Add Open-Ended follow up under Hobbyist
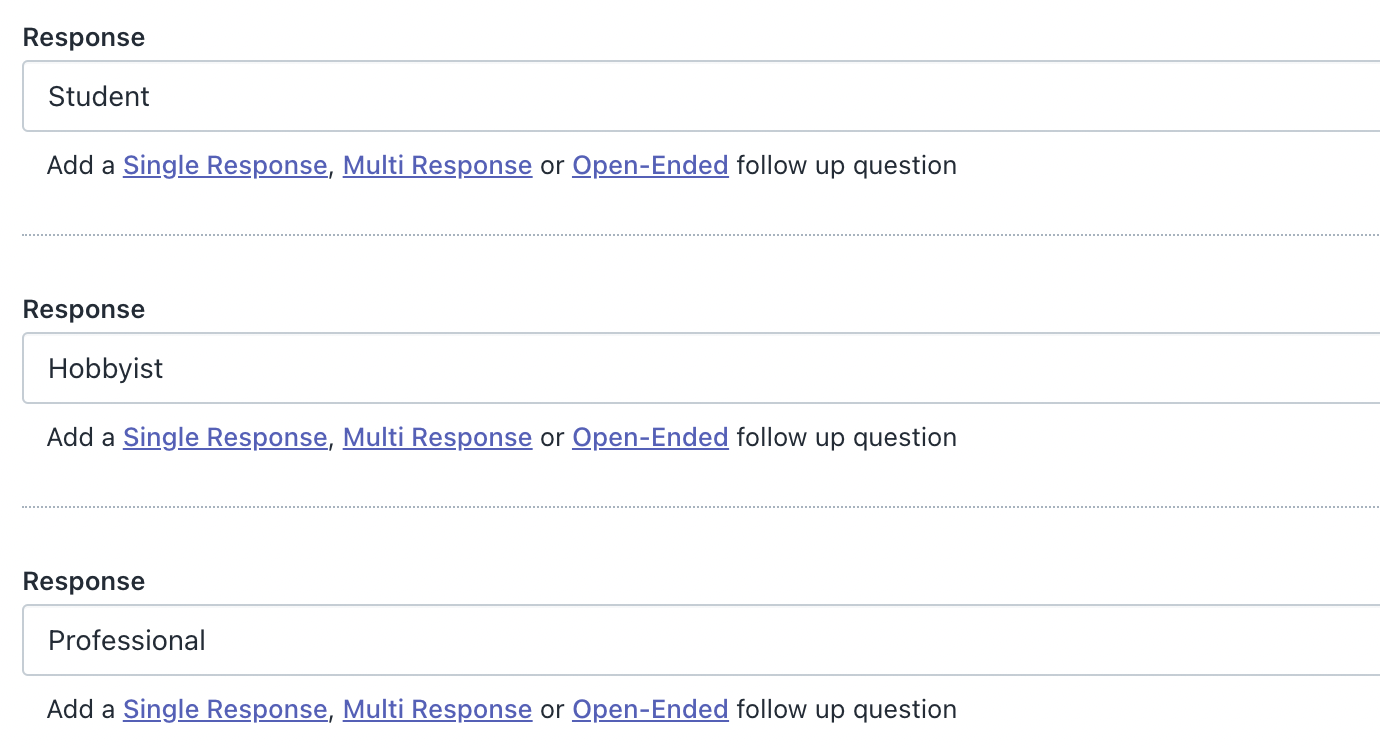Image resolution: width=1380 pixels, height=748 pixels. point(650,437)
